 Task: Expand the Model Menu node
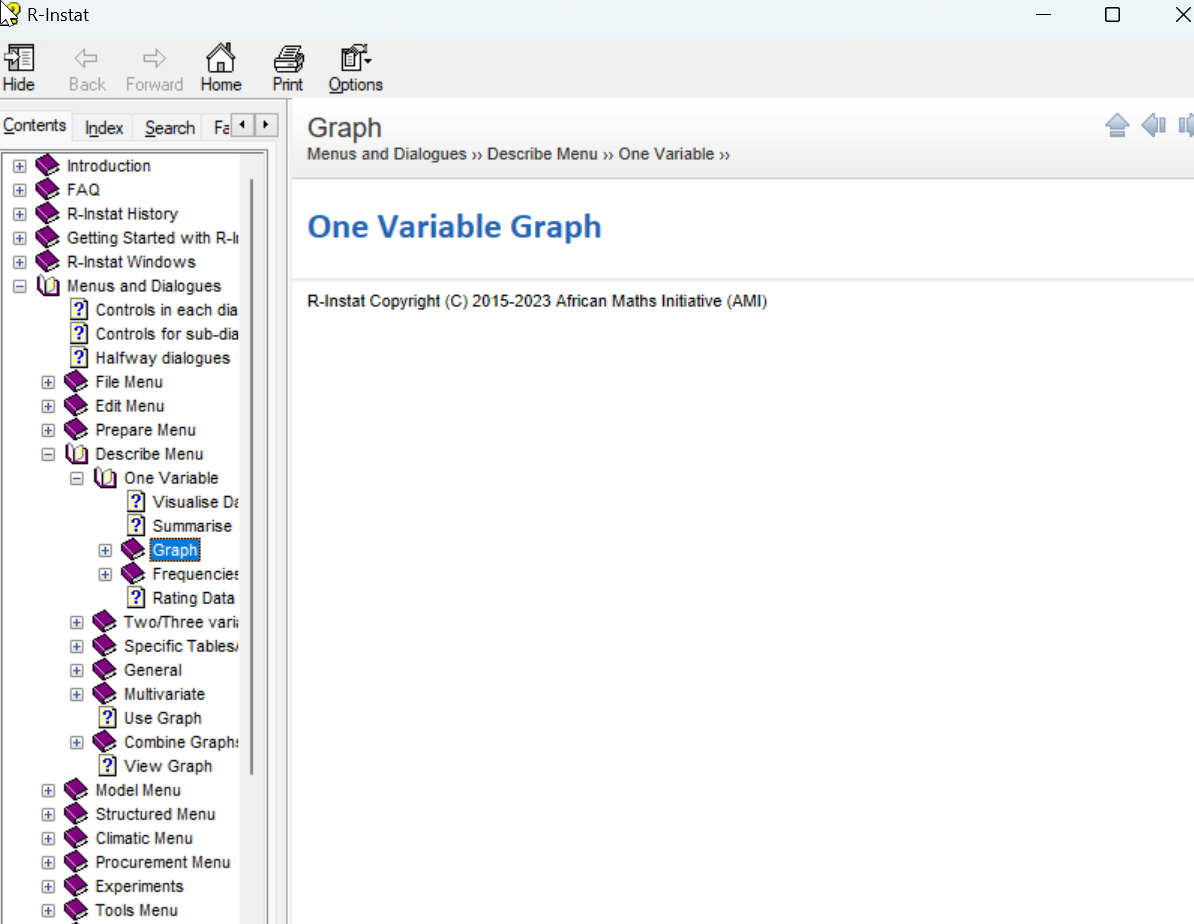point(48,790)
